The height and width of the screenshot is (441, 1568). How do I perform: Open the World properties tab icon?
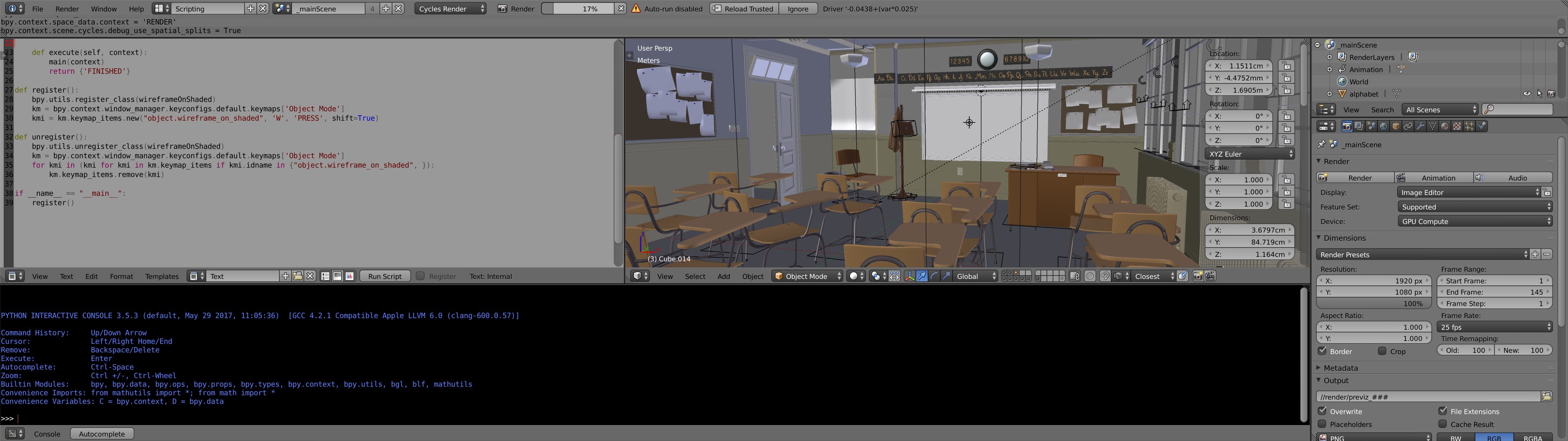[x=1383, y=126]
